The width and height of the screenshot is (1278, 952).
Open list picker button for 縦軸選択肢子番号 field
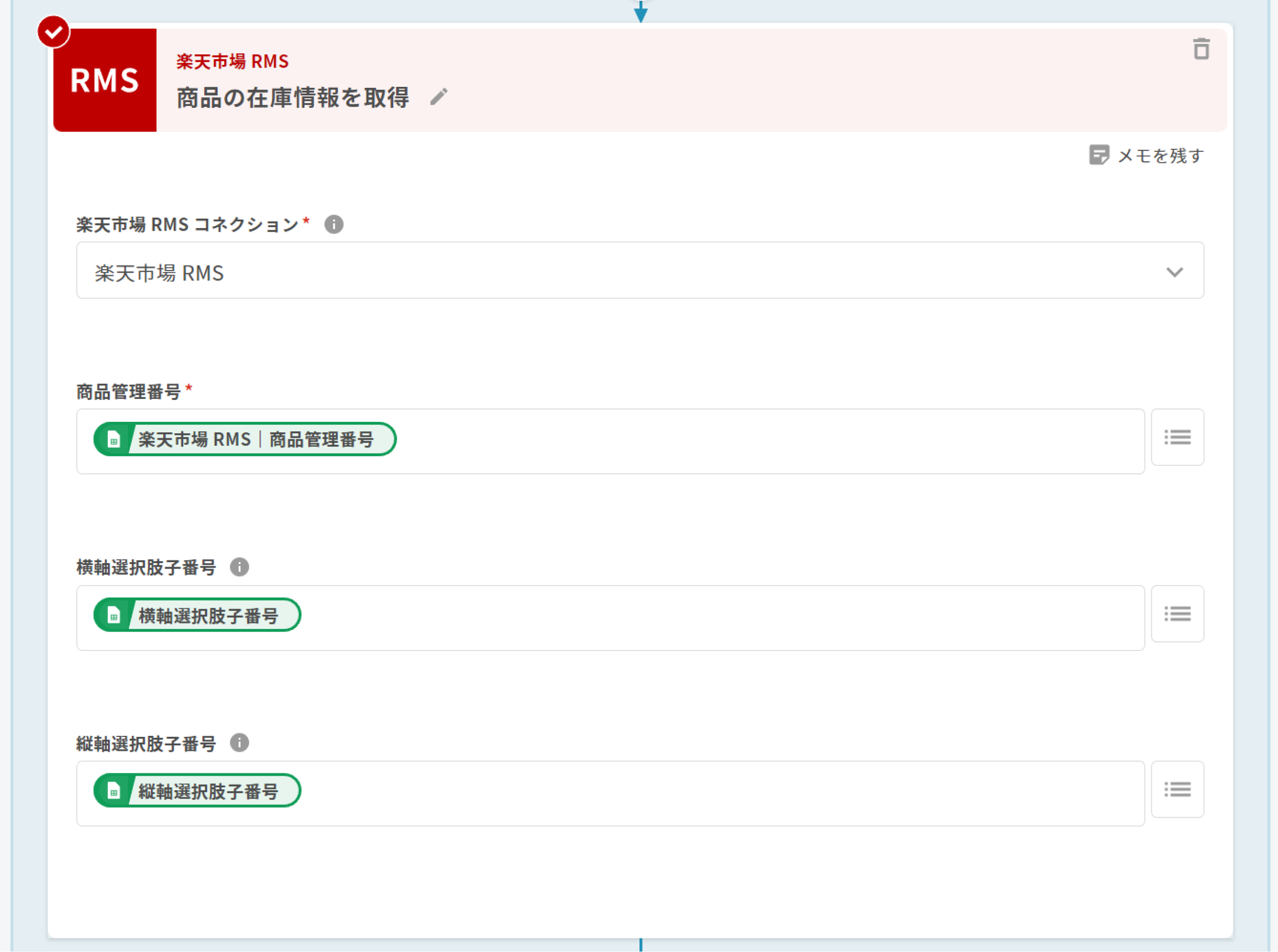[x=1177, y=789]
